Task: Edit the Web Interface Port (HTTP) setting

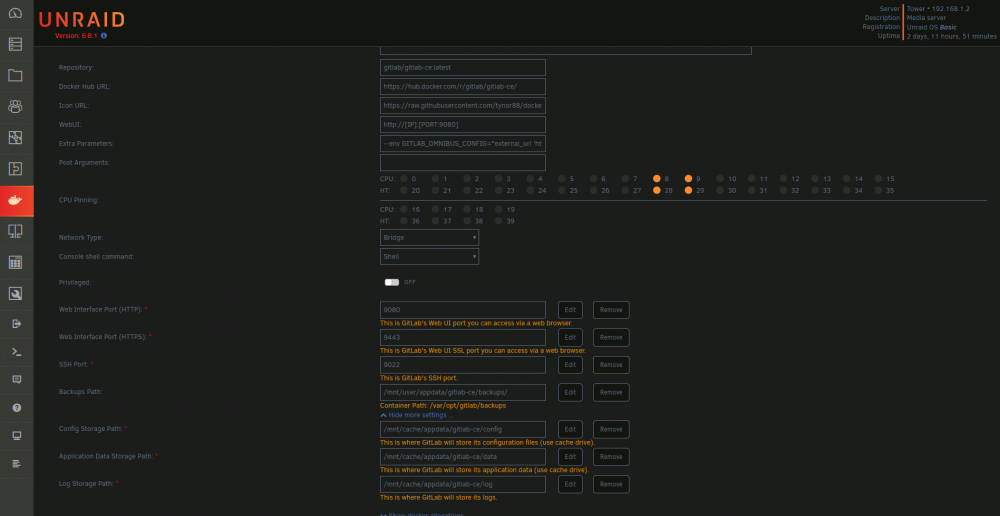Action: [570, 310]
